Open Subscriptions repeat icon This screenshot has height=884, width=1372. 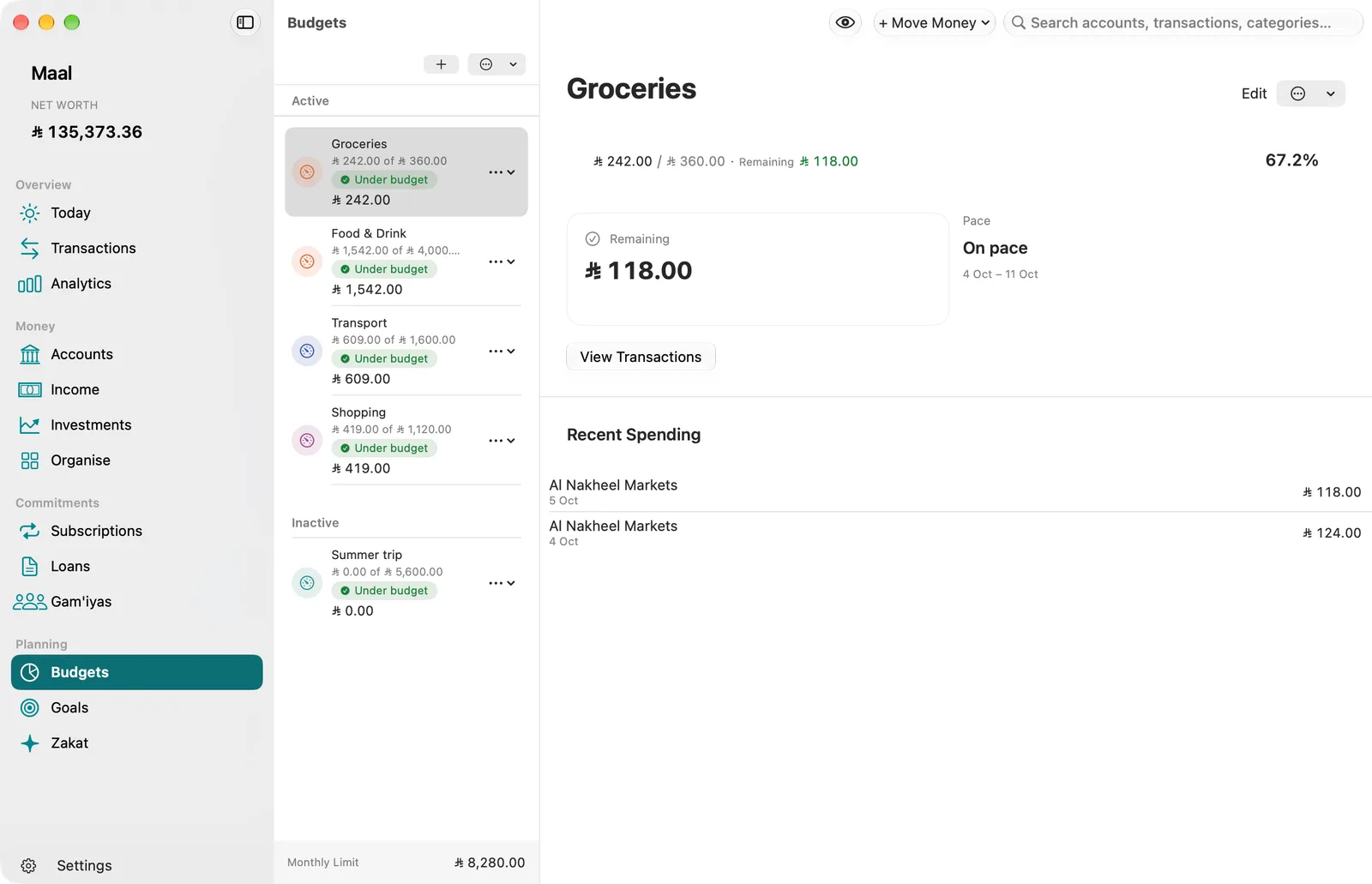click(30, 531)
